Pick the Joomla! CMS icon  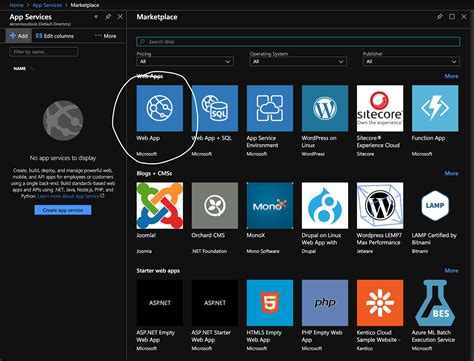[160, 206]
